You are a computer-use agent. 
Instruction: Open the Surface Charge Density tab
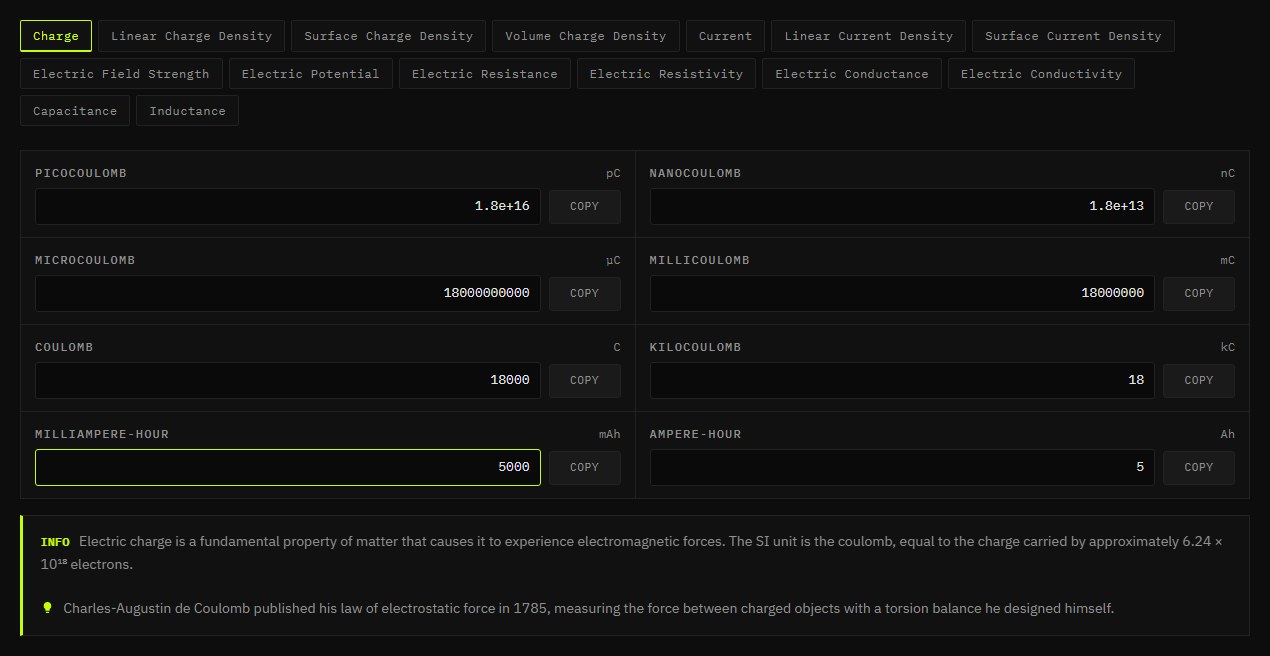(388, 36)
